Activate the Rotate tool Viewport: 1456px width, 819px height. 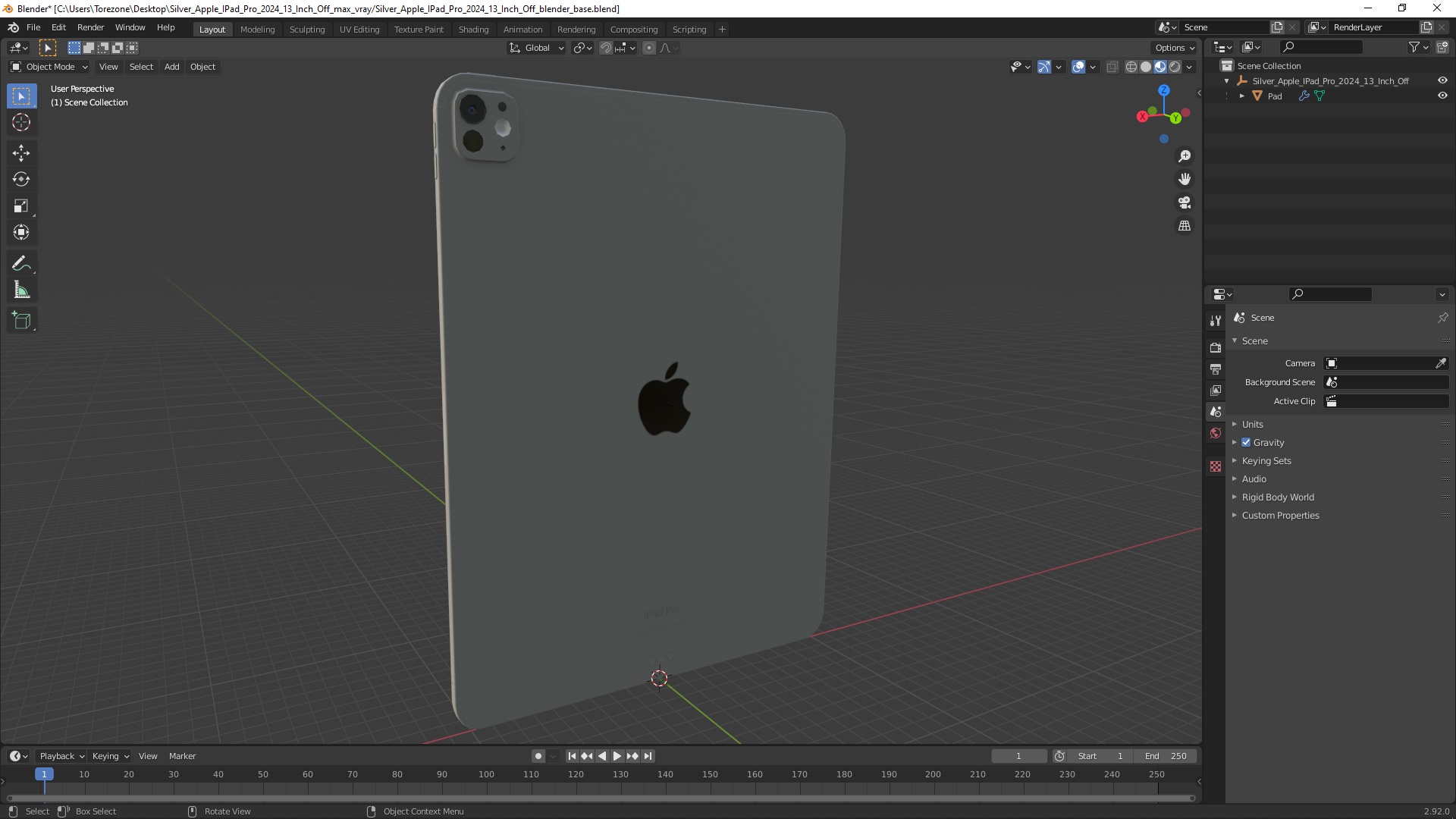click(21, 180)
